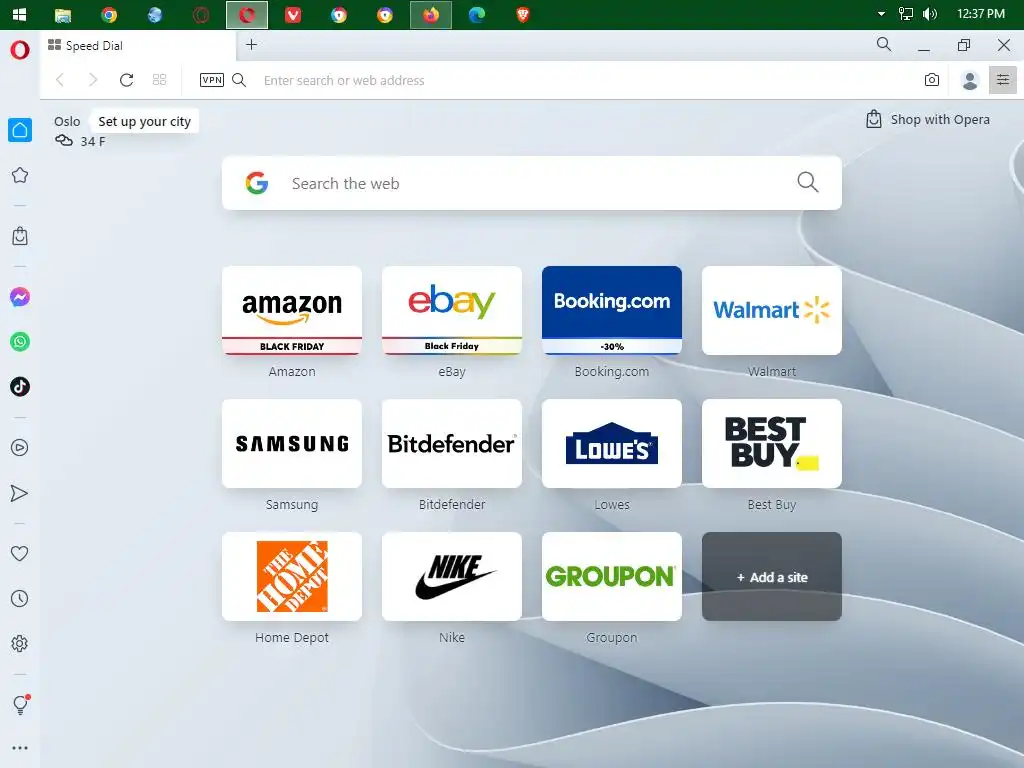Image resolution: width=1024 pixels, height=768 pixels.
Task: Click the lightbulb tips icon
Action: pos(21,704)
